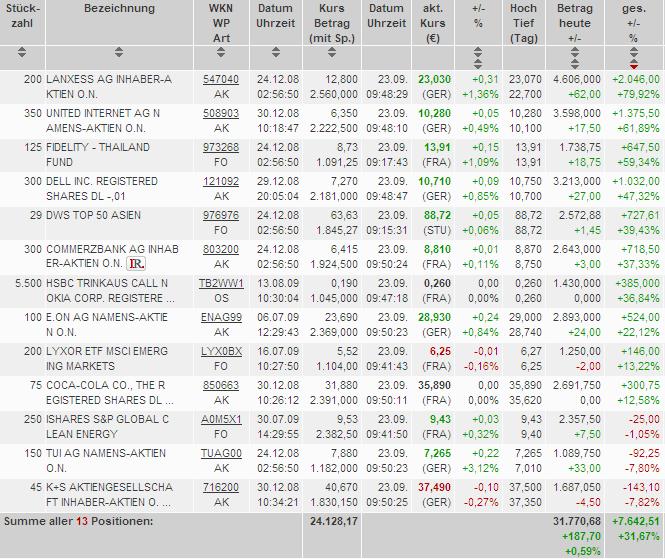Click TUI total loss -92,25
Image resolution: width=665 pixels, height=559 pixels.
coord(644,453)
